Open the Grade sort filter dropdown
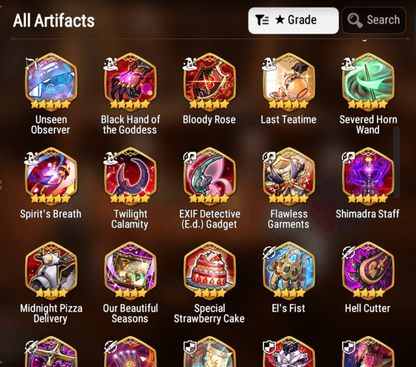The image size is (416, 367). pyautogui.click(x=293, y=20)
